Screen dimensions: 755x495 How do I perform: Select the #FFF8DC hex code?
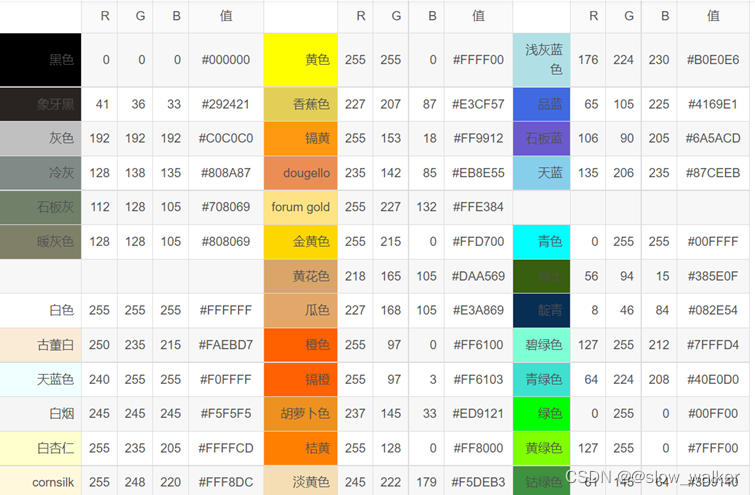coord(226,482)
